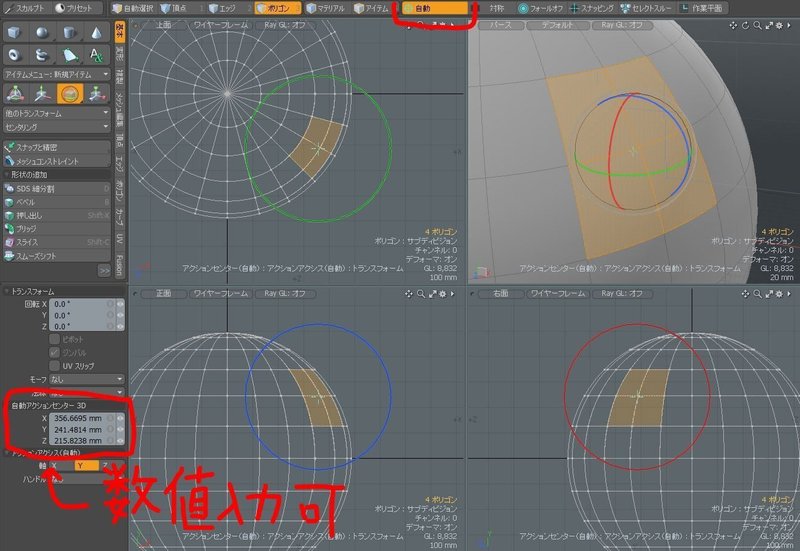Select the Cone primitive tool
Image resolution: width=800 pixels, height=551 pixels.
(96, 32)
